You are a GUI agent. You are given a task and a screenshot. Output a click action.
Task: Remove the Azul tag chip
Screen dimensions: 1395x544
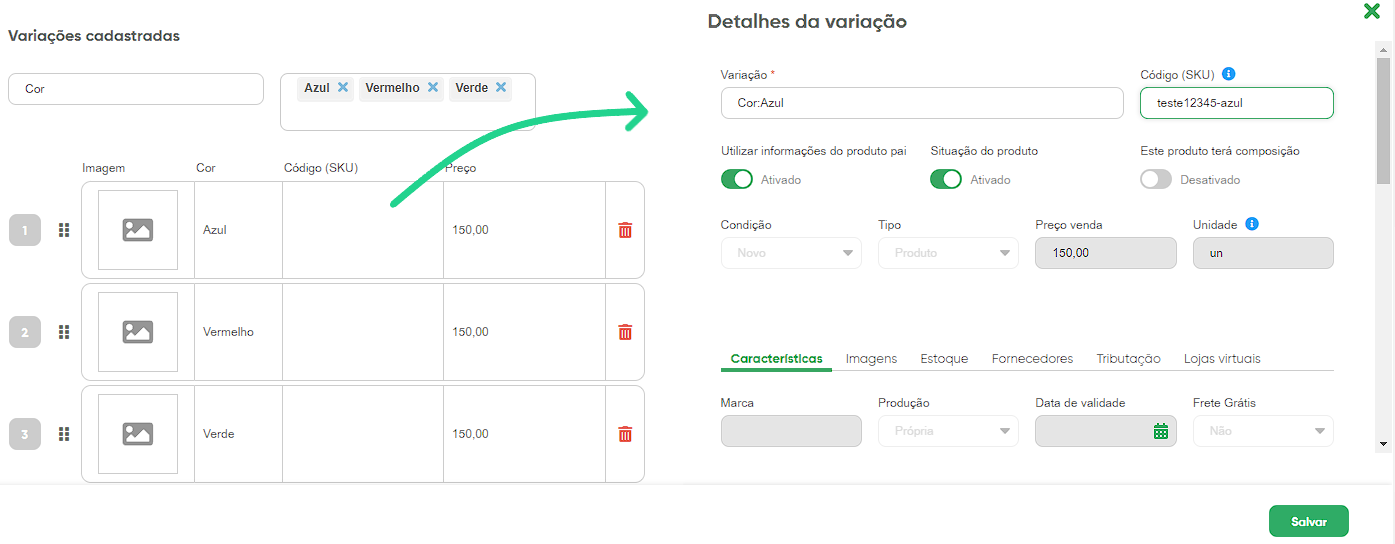click(x=343, y=88)
